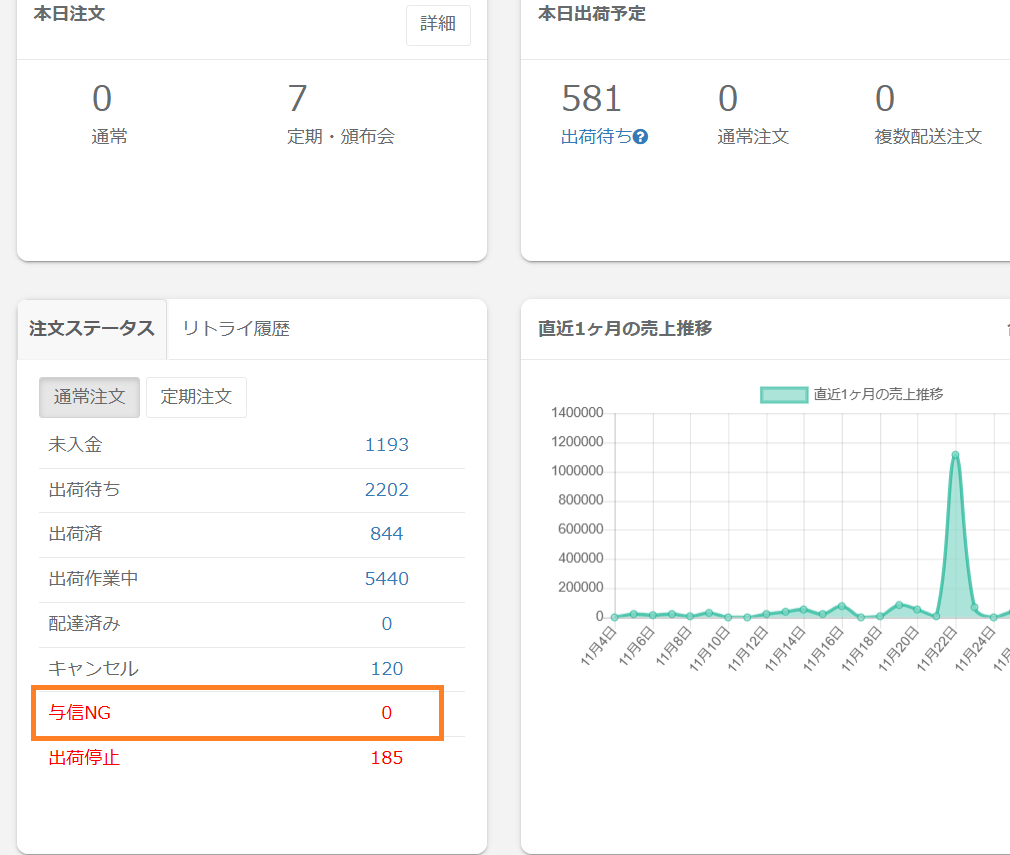This screenshot has height=855, width=1010.
Task: Select the 11月16日 data point on chart
Action: tap(842, 606)
